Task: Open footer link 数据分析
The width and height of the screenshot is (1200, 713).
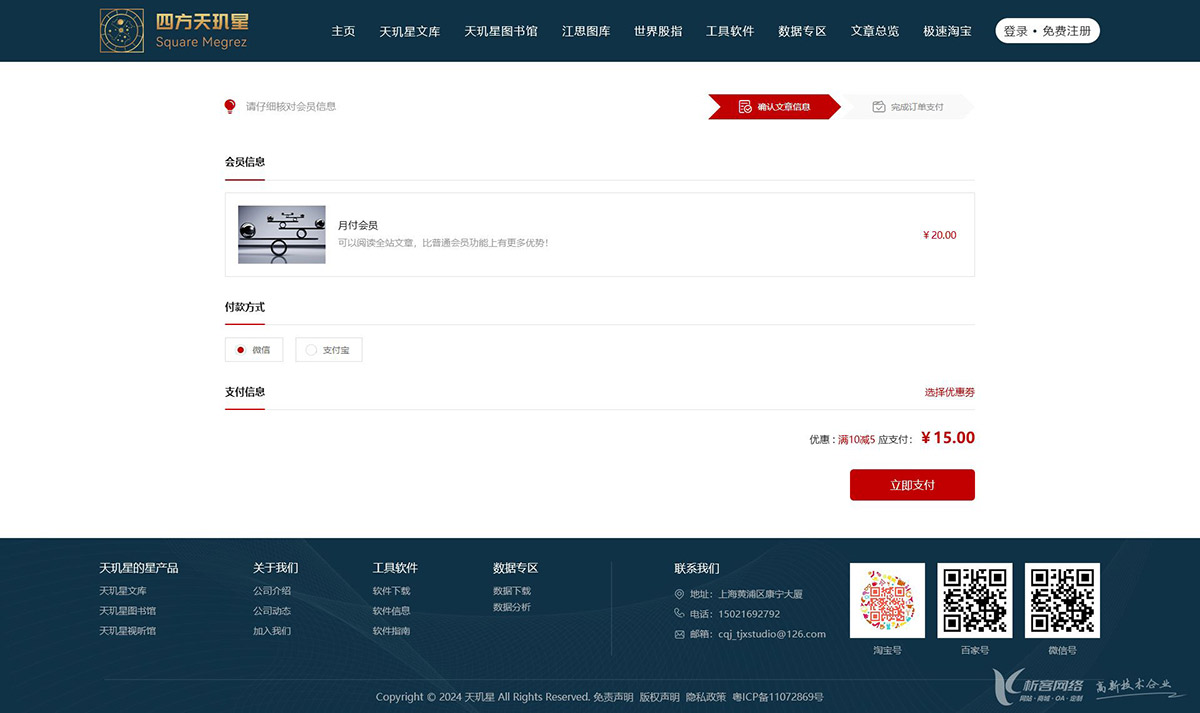Action: 512,607
